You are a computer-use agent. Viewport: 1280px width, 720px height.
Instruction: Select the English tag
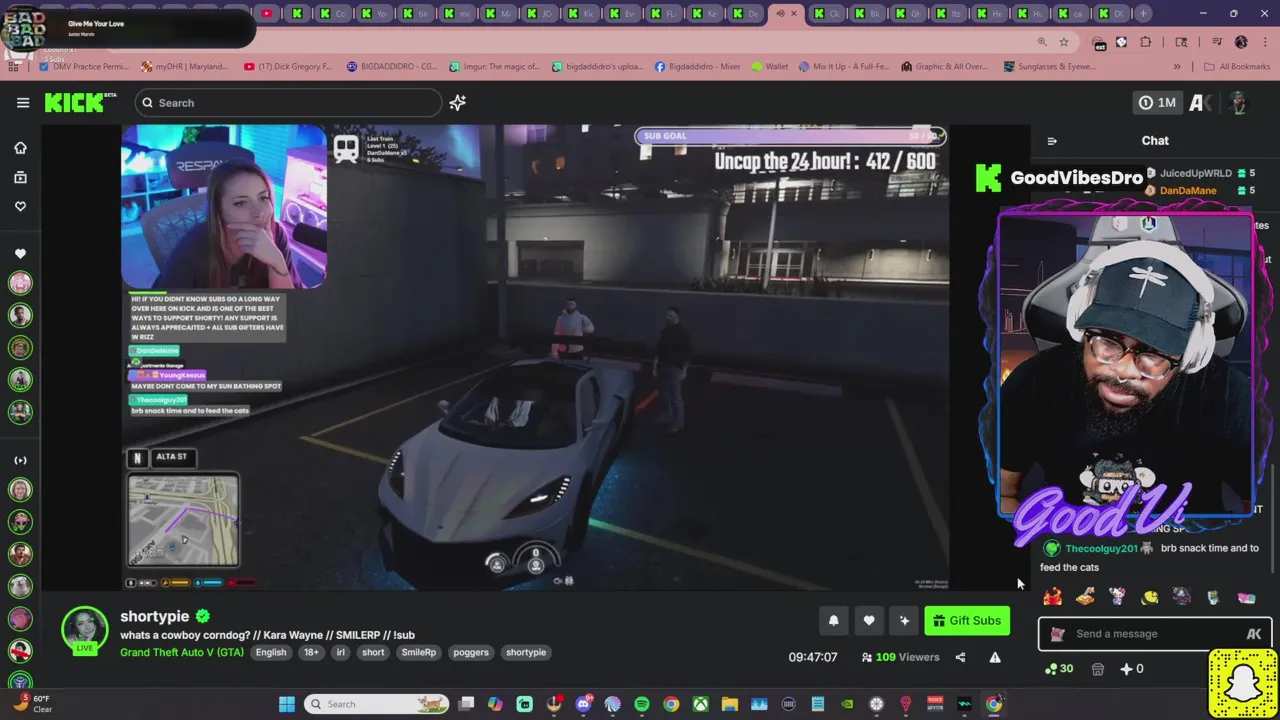[x=270, y=652]
